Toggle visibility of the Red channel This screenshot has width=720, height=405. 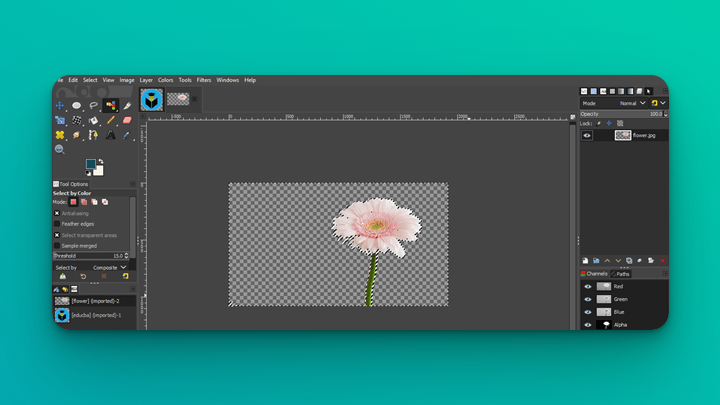pos(588,286)
